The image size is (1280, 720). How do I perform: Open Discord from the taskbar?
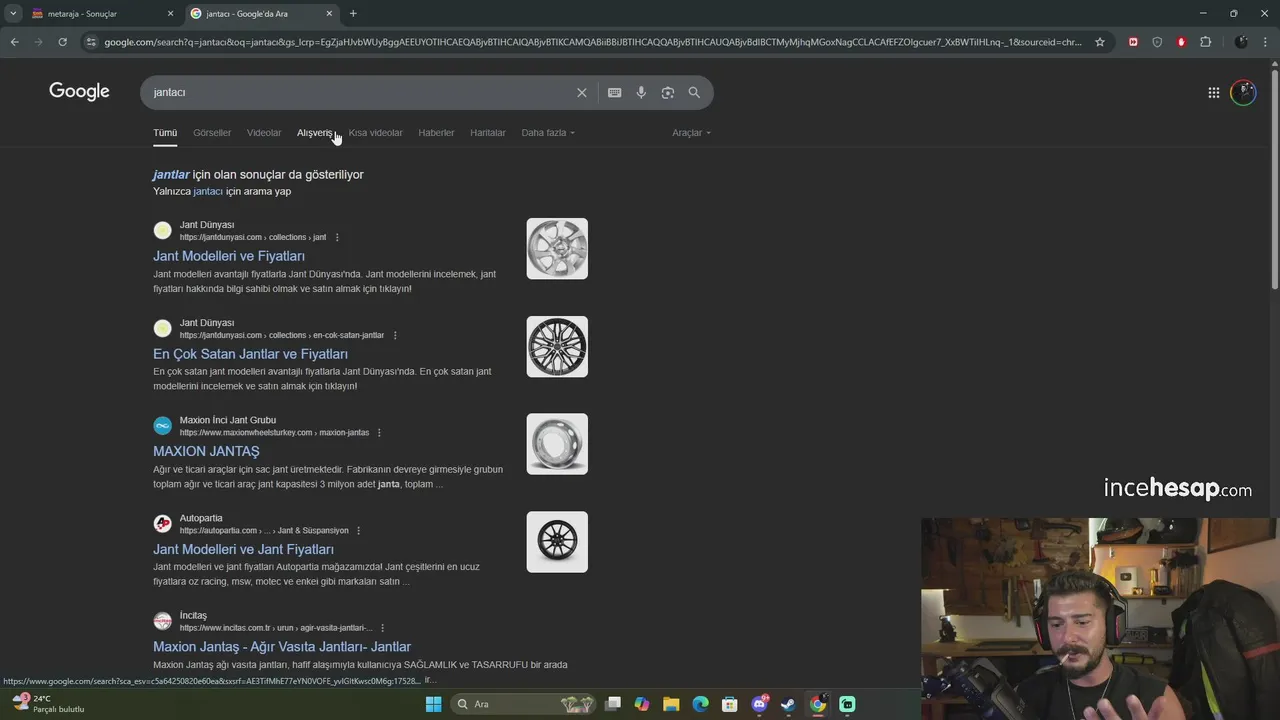tap(759, 704)
